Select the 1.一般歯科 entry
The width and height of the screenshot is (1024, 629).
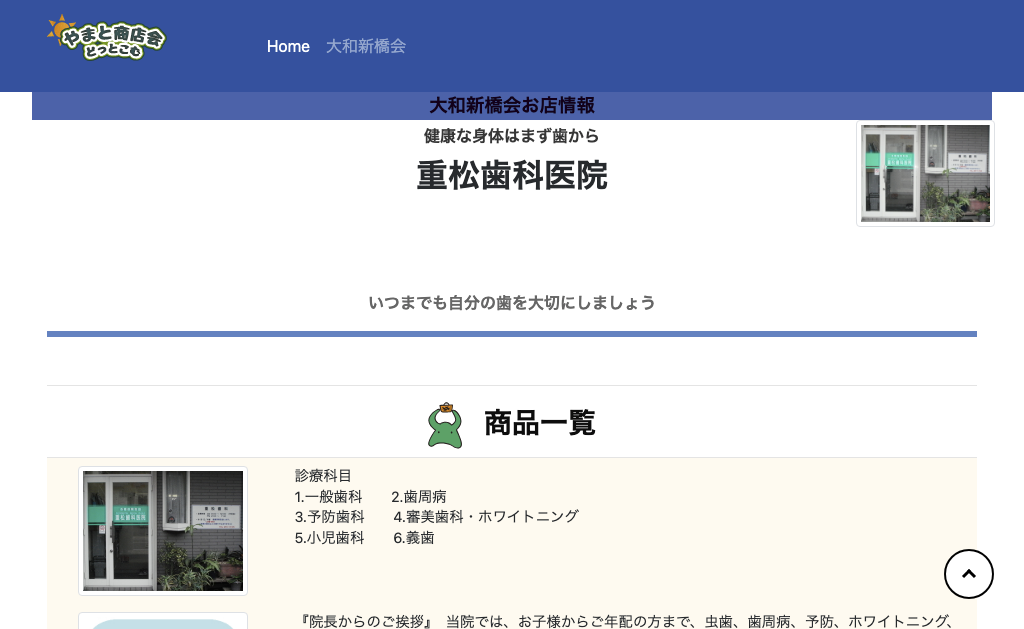click(x=328, y=497)
